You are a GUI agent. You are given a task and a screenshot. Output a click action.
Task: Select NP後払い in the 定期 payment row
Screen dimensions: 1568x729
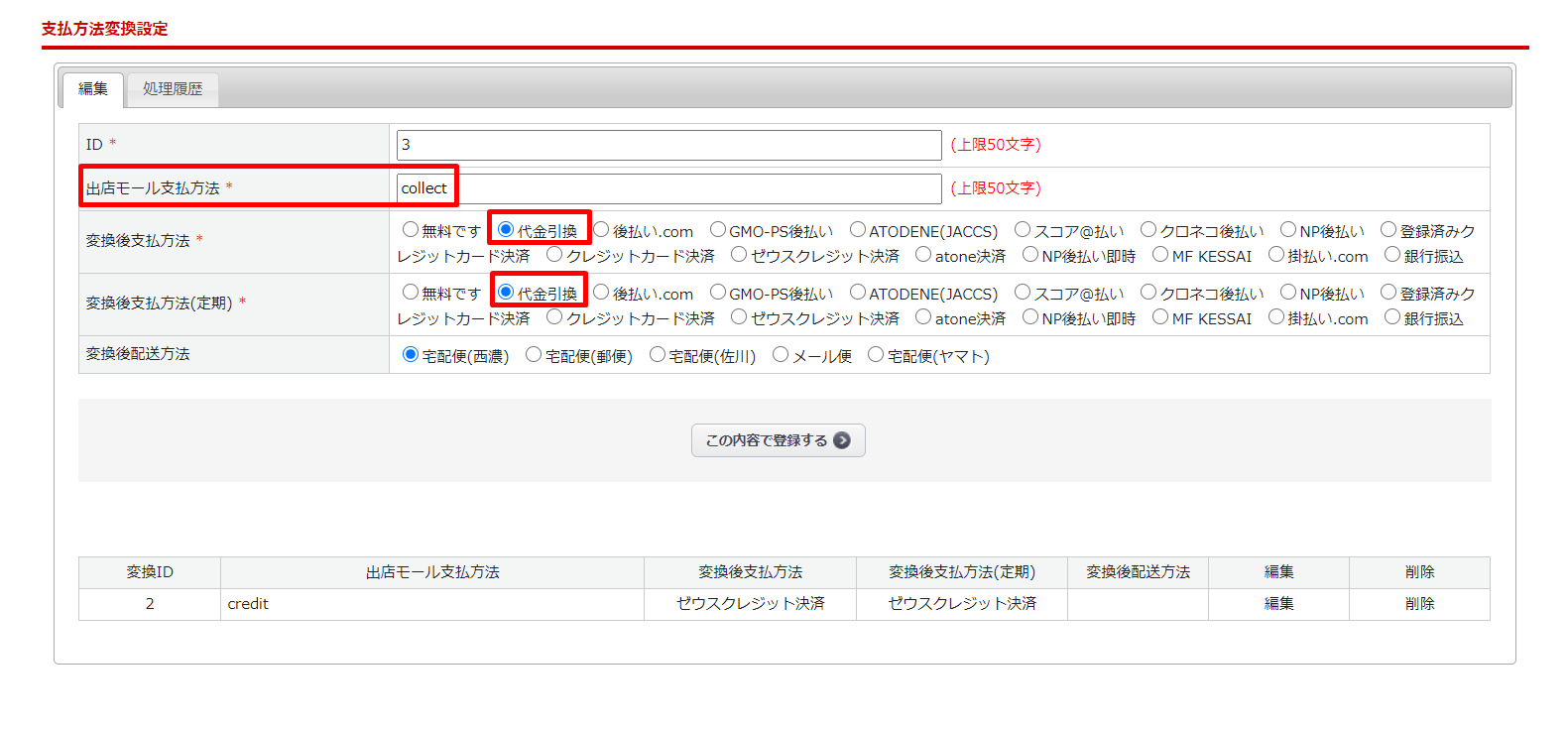tap(1288, 293)
